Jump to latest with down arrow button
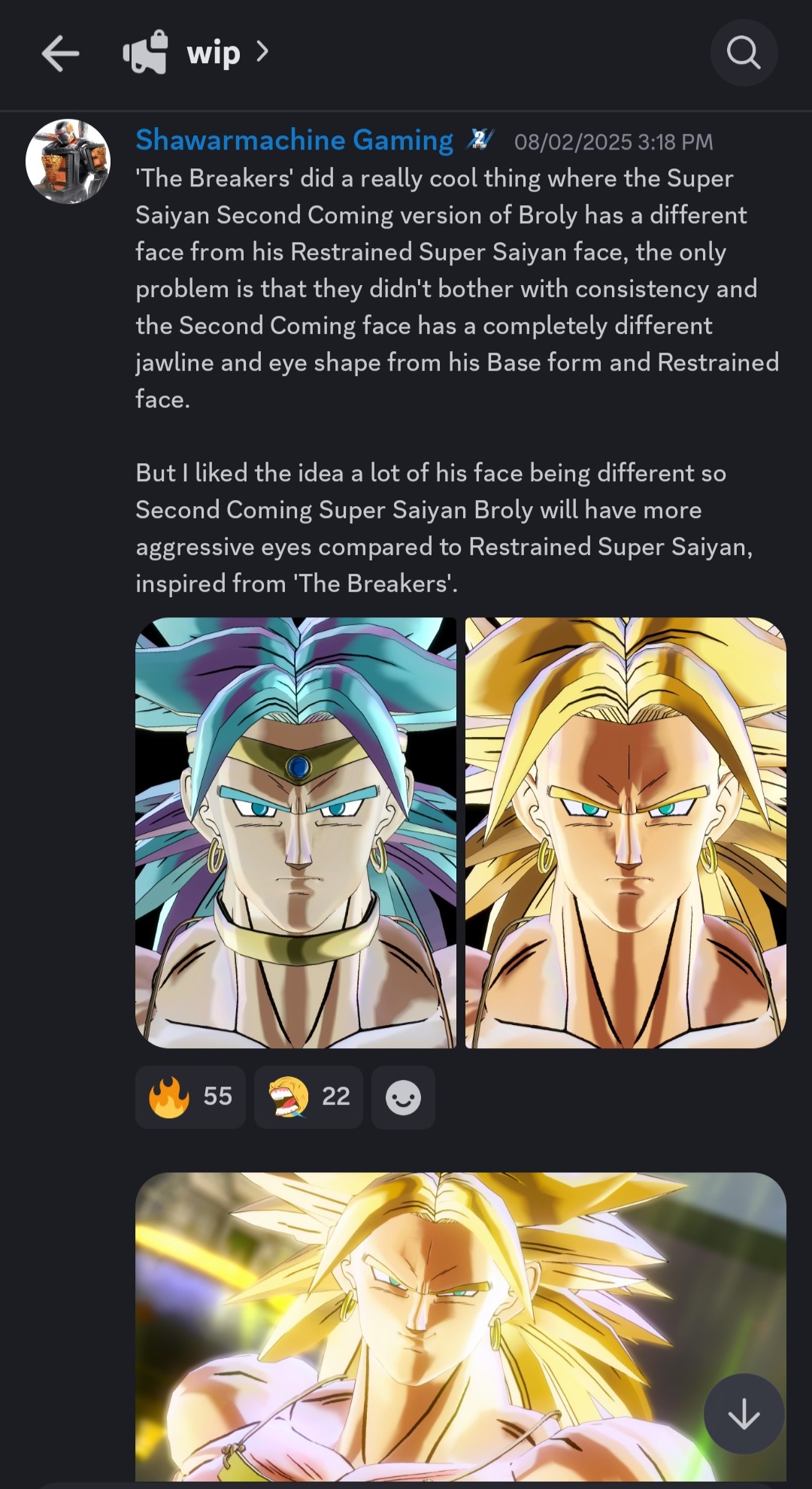This screenshot has height=1489, width=812. pos(744,1414)
